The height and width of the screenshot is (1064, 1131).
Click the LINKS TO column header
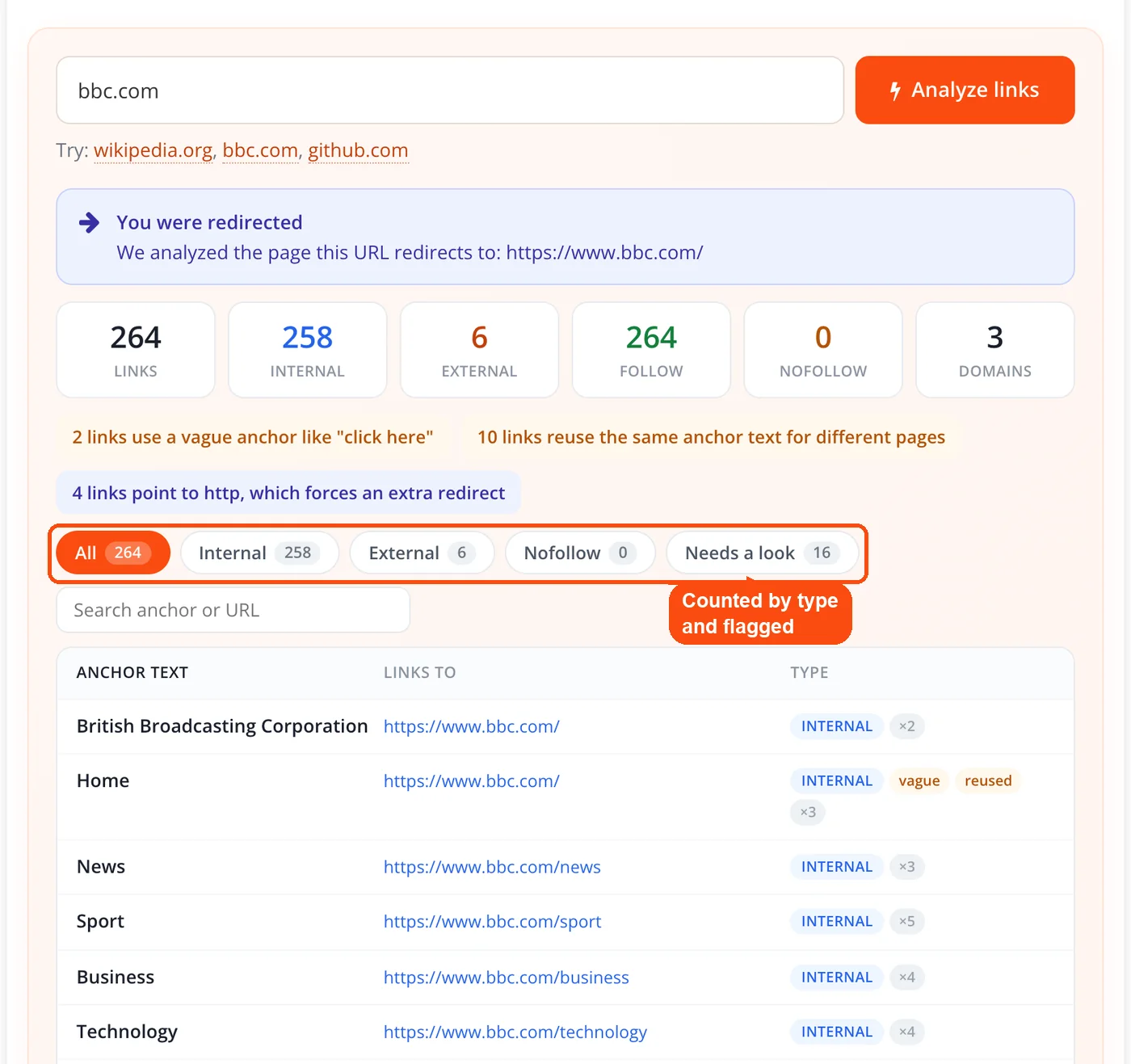(419, 672)
